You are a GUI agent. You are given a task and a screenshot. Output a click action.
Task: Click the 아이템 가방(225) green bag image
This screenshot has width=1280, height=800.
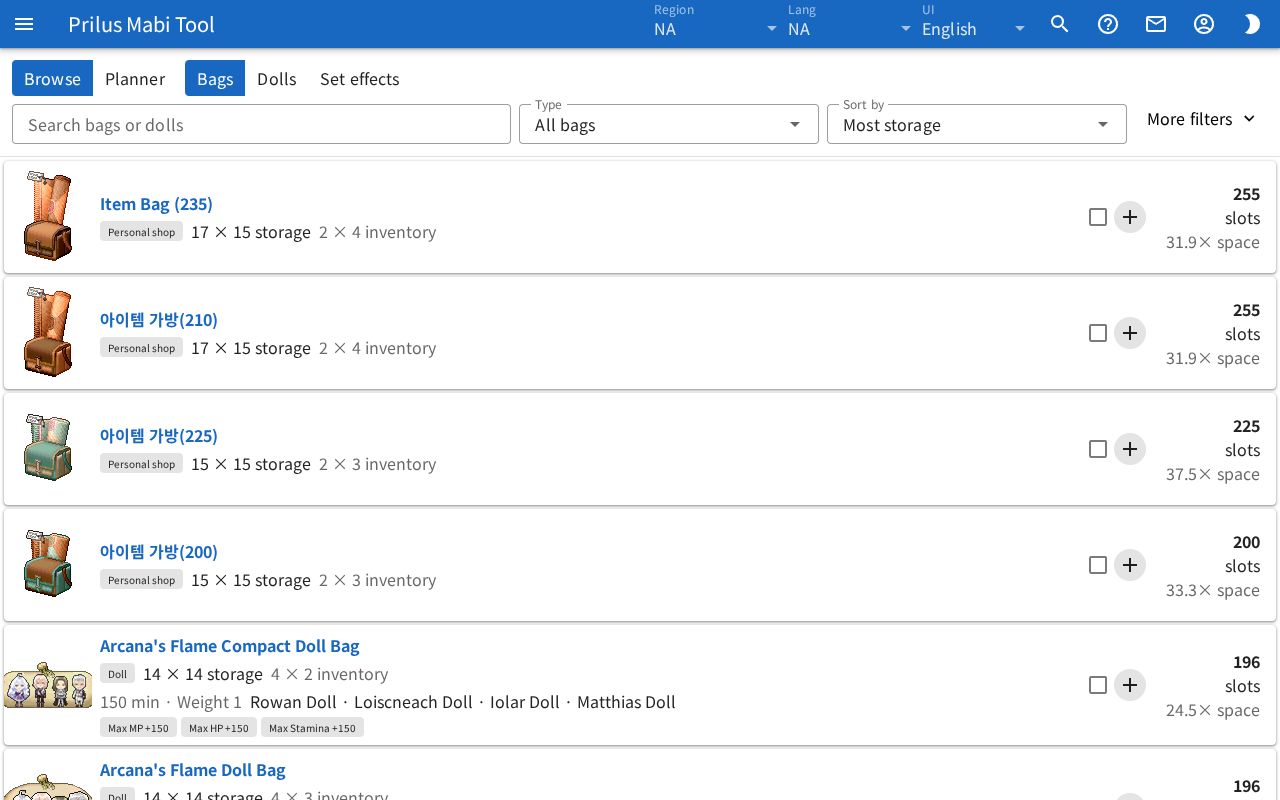click(x=48, y=447)
